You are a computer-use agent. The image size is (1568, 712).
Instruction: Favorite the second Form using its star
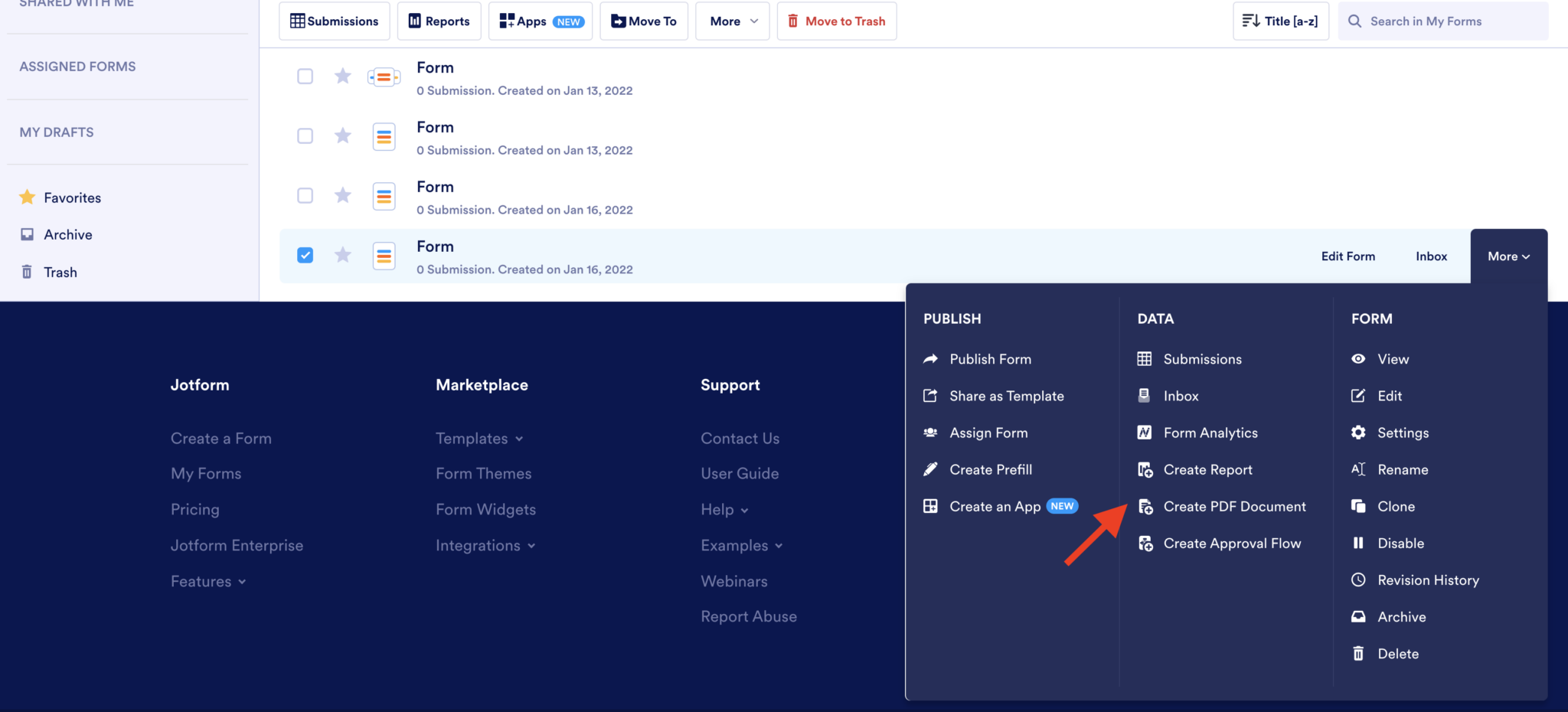tap(342, 136)
